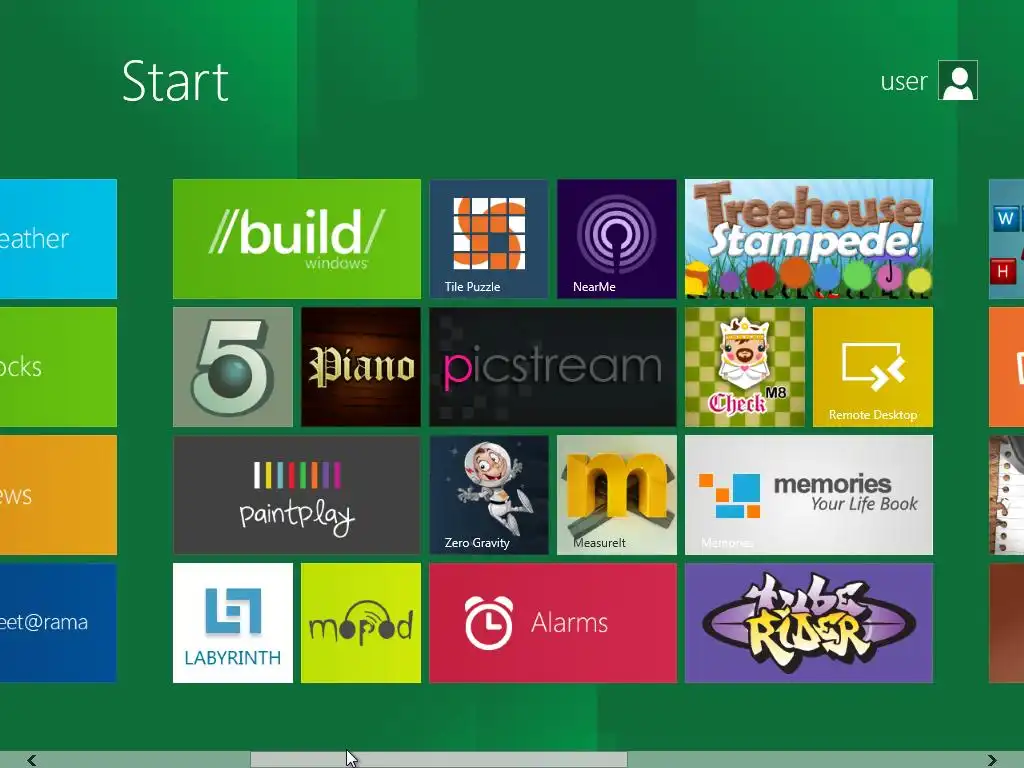Open the number 5 ball tile
Screen dimensions: 1024x768
click(x=232, y=366)
